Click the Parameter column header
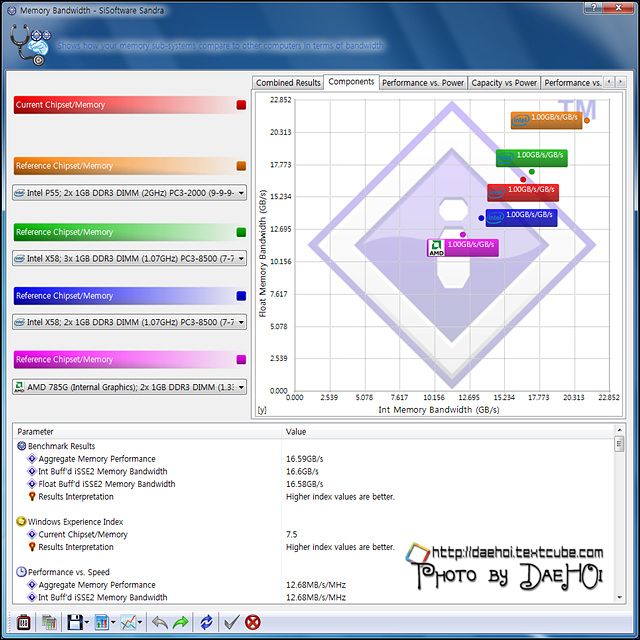The width and height of the screenshot is (640, 640). pos(147,431)
